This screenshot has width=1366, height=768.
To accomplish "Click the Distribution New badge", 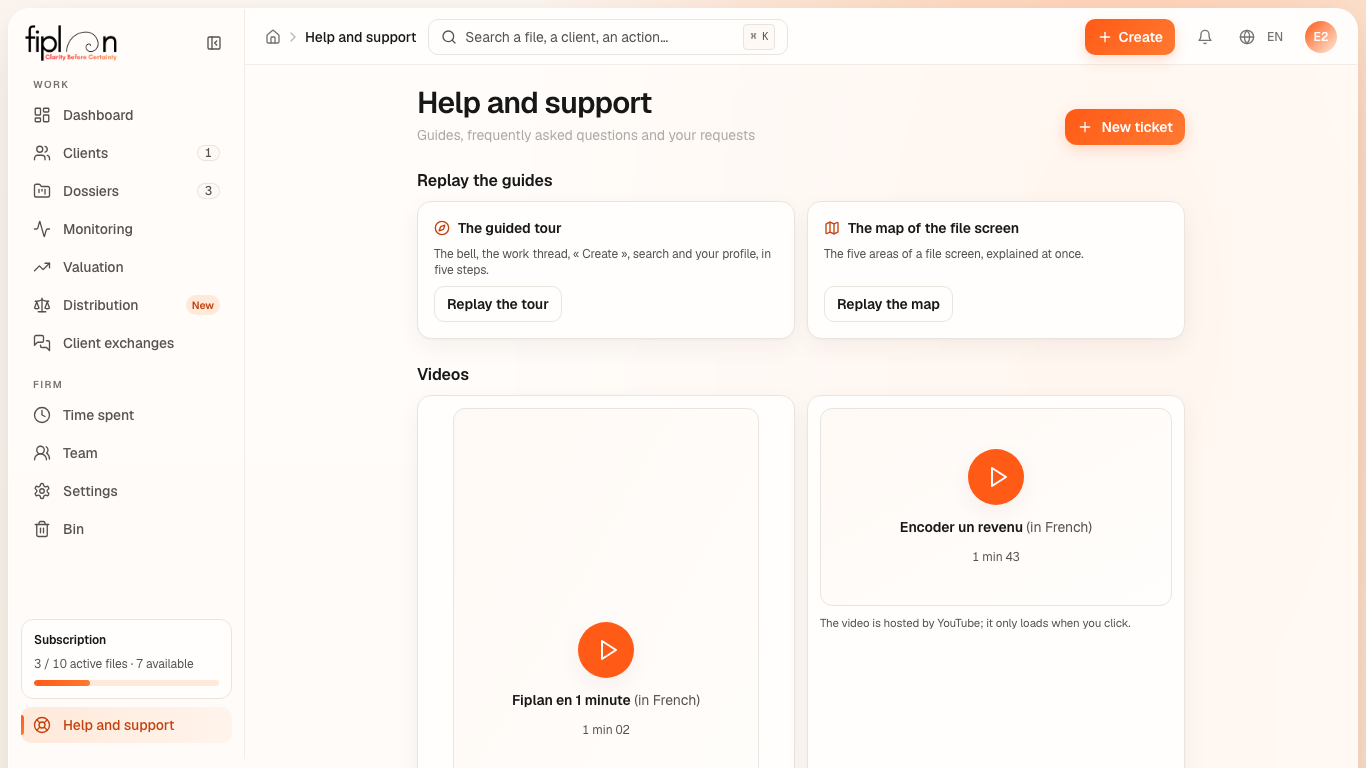I will (203, 305).
